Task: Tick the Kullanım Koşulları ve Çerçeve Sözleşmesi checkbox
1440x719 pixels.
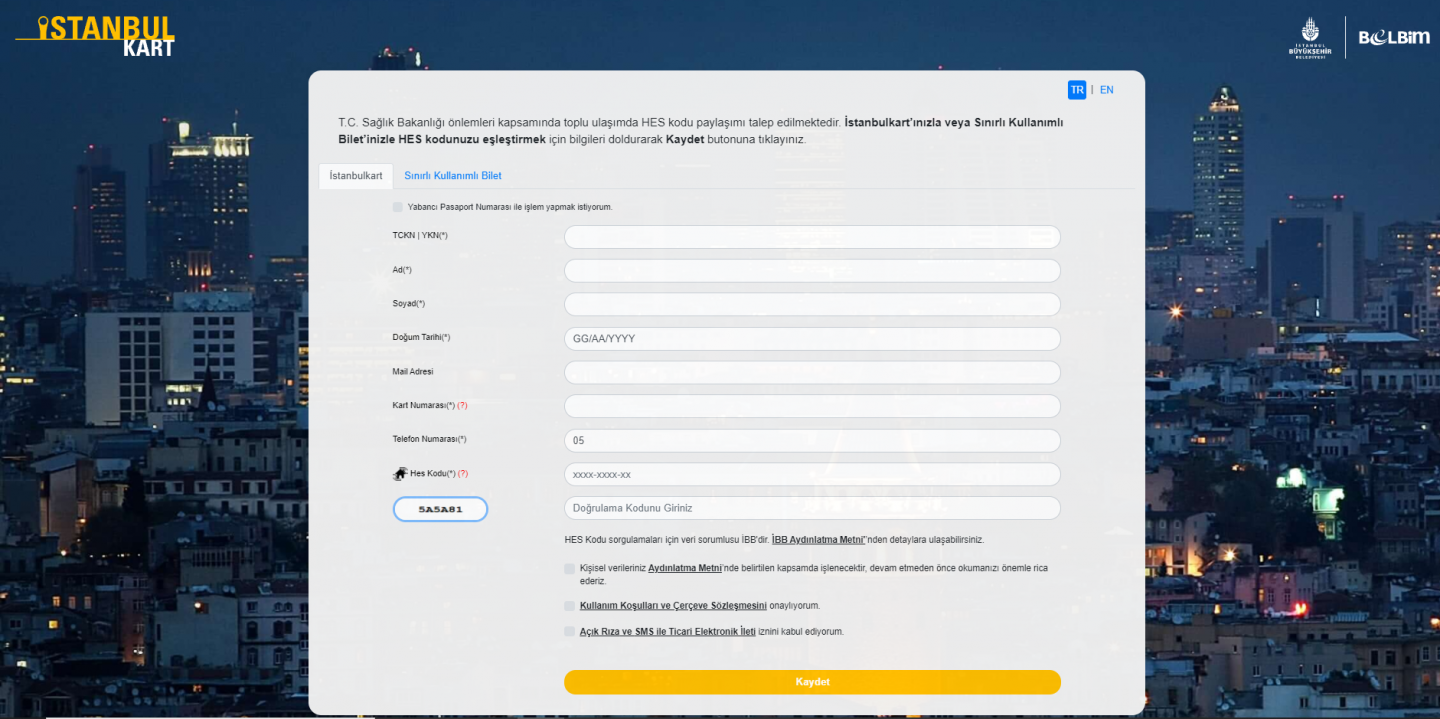Action: click(x=570, y=606)
